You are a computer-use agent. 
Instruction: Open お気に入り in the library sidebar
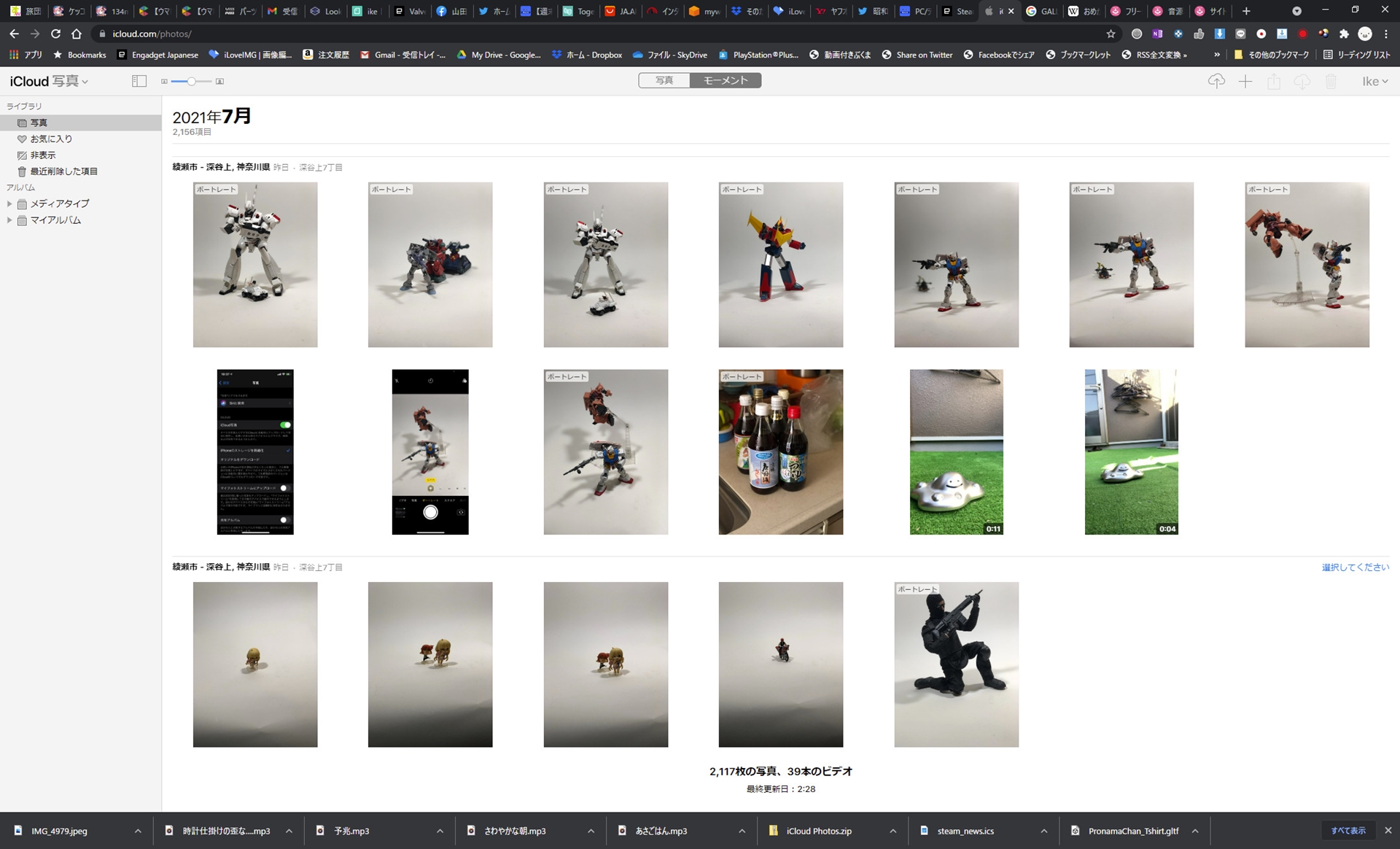click(50, 139)
